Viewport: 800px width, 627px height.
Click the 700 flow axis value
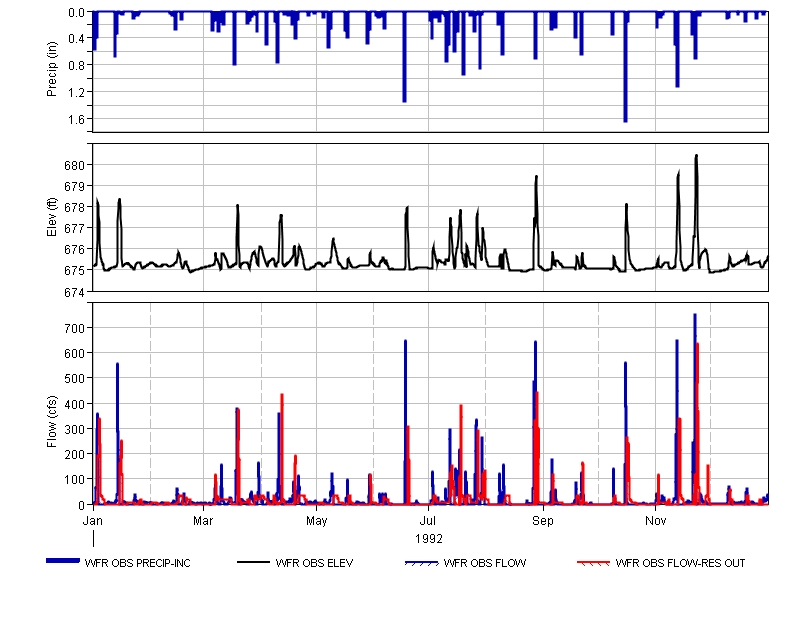(x=74, y=329)
